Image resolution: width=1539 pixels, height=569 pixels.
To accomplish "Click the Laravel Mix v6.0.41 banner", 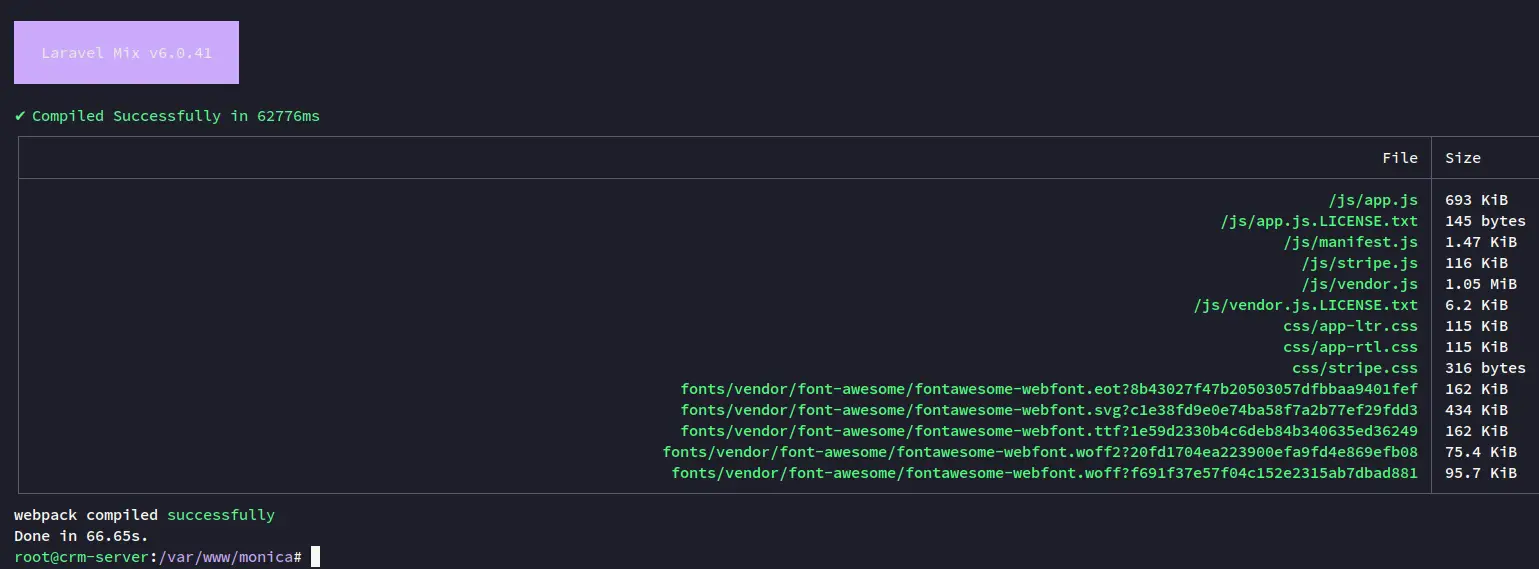I will click(x=126, y=52).
